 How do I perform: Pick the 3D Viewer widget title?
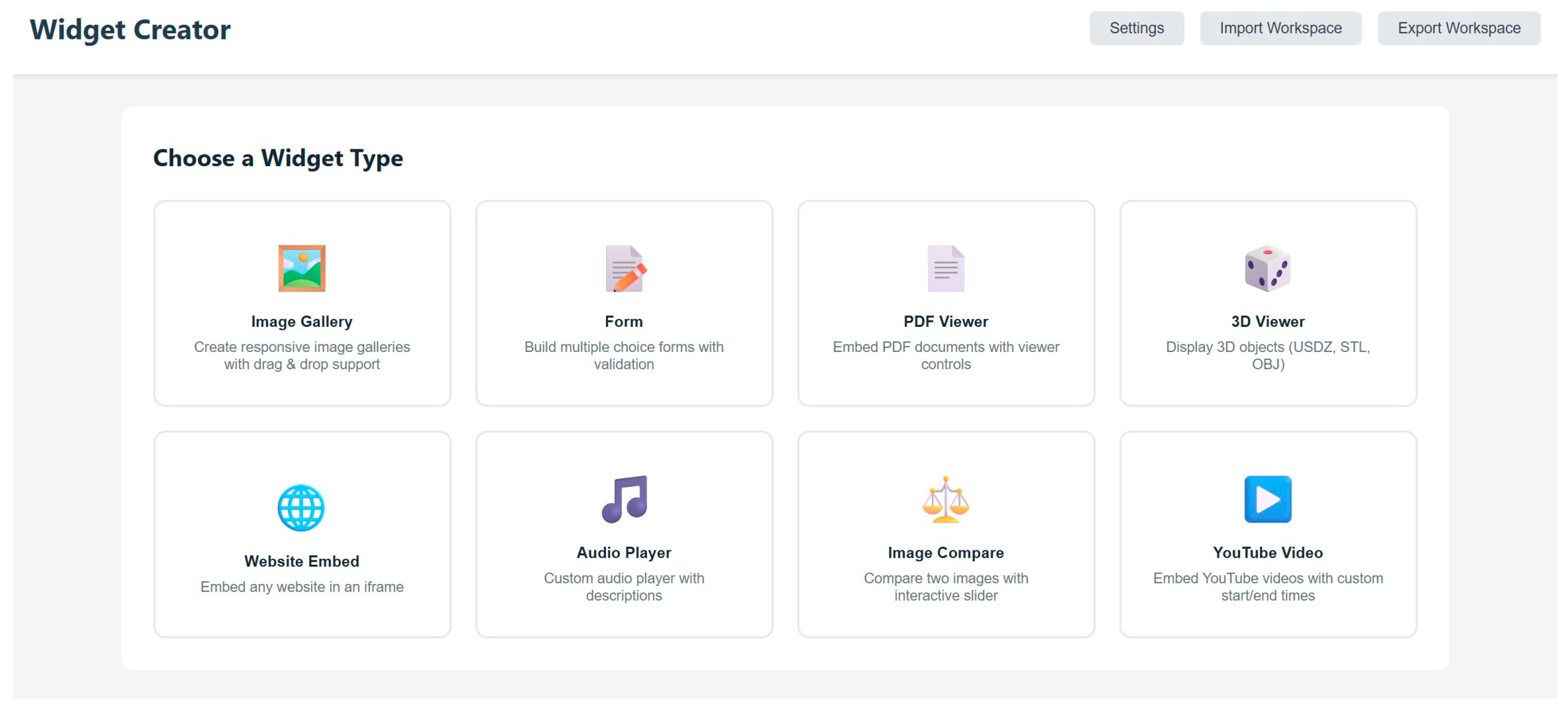click(x=1268, y=321)
